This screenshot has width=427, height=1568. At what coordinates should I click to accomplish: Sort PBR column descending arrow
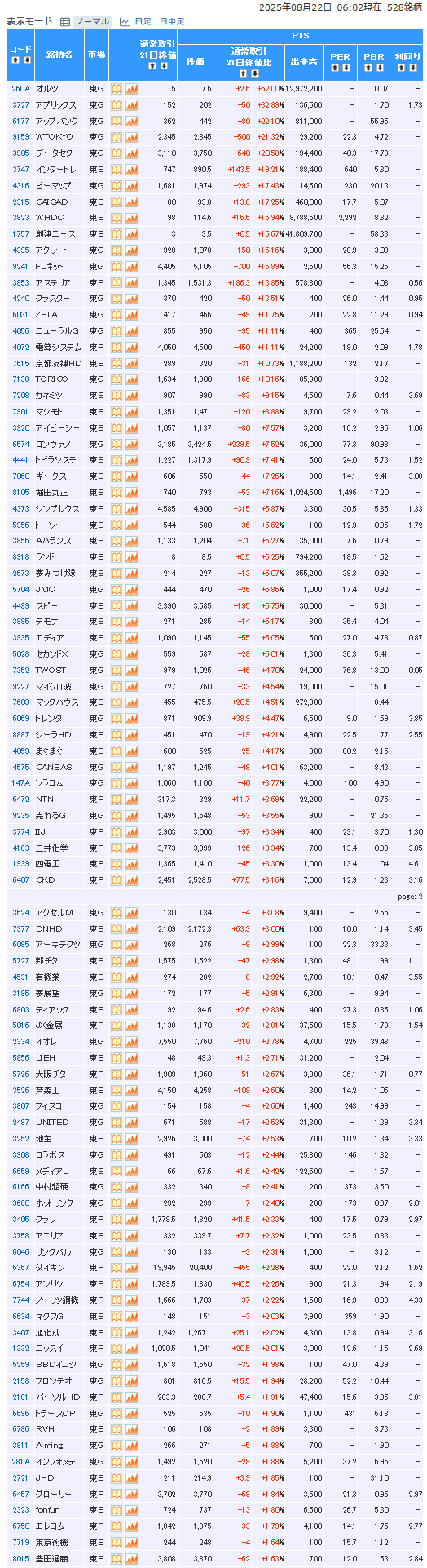point(379,69)
